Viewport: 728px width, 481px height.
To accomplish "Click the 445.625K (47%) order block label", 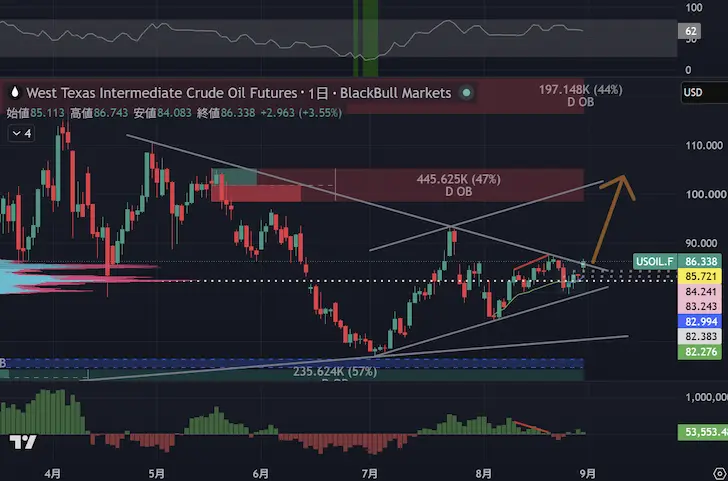I will pyautogui.click(x=459, y=179).
